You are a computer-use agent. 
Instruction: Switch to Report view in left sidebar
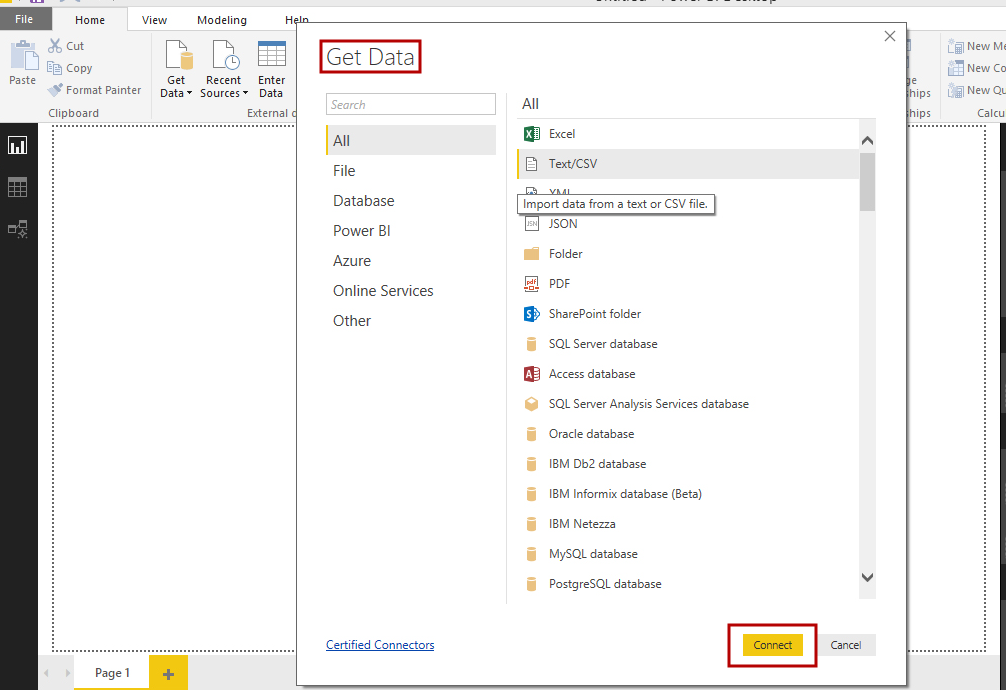[x=17, y=146]
